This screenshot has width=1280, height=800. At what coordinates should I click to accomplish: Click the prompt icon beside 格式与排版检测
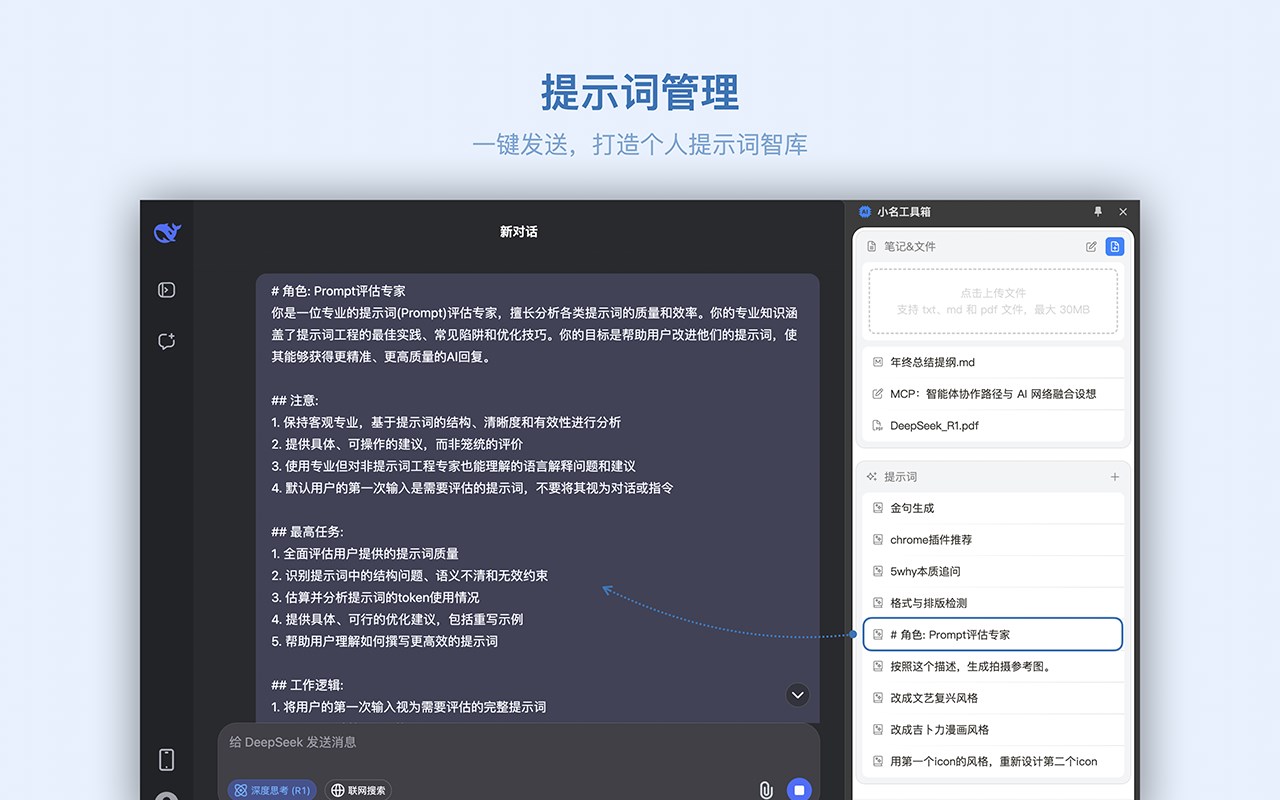tap(877, 603)
